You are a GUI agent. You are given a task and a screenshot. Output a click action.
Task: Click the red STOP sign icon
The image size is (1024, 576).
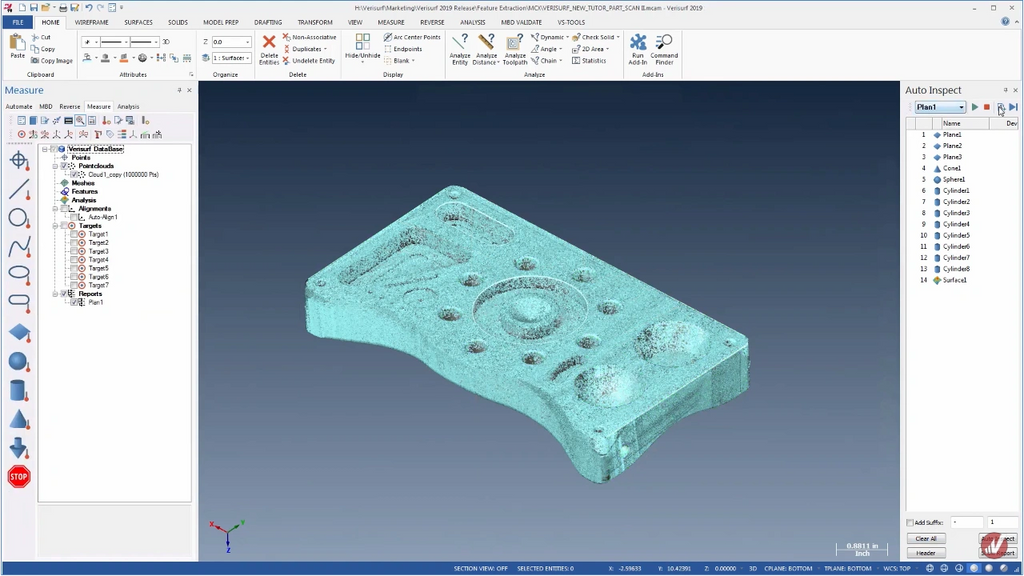point(18,477)
